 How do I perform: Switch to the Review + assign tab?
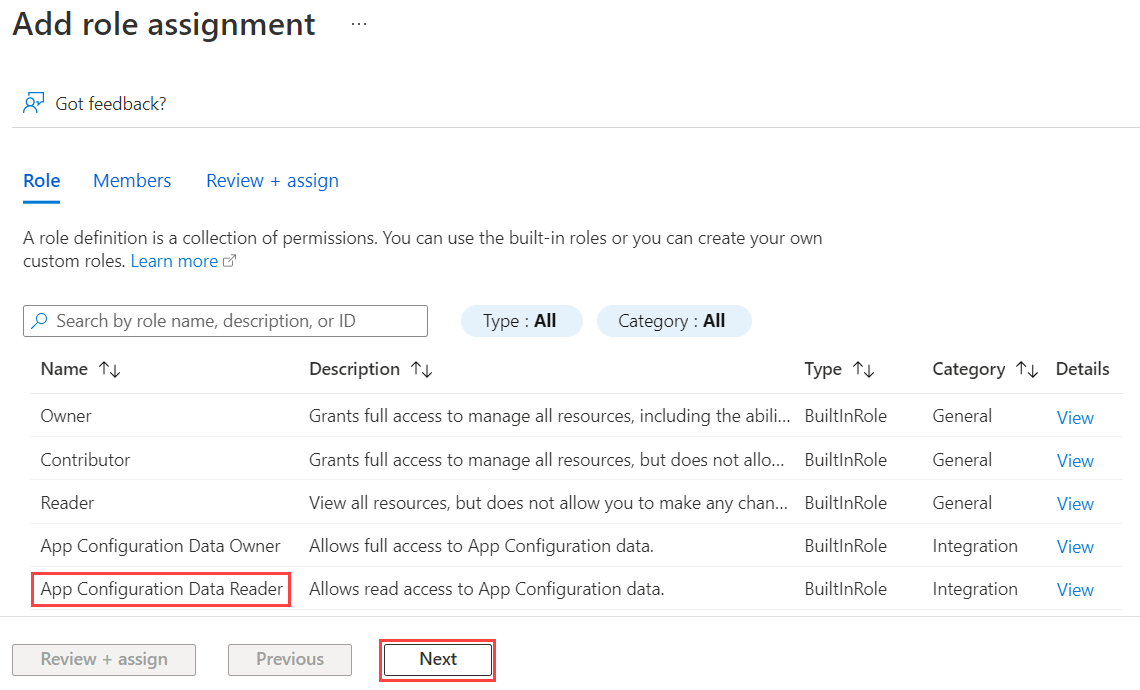(x=271, y=180)
